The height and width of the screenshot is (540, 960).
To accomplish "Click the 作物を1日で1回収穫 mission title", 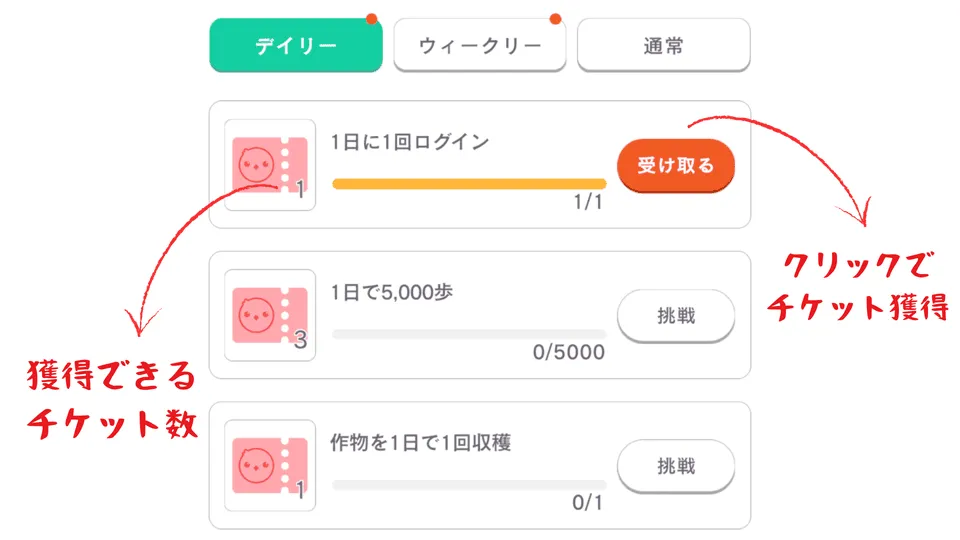I will [420, 442].
